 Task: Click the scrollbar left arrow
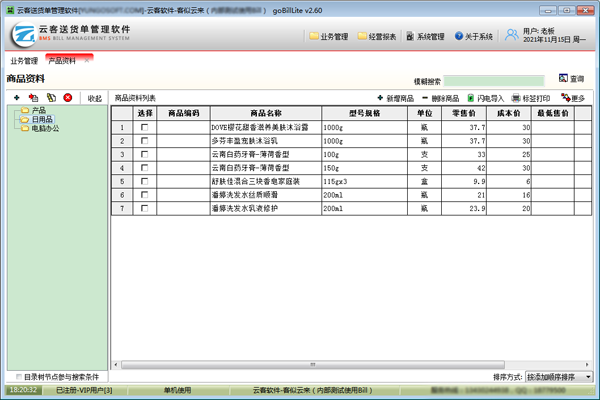coord(116,364)
